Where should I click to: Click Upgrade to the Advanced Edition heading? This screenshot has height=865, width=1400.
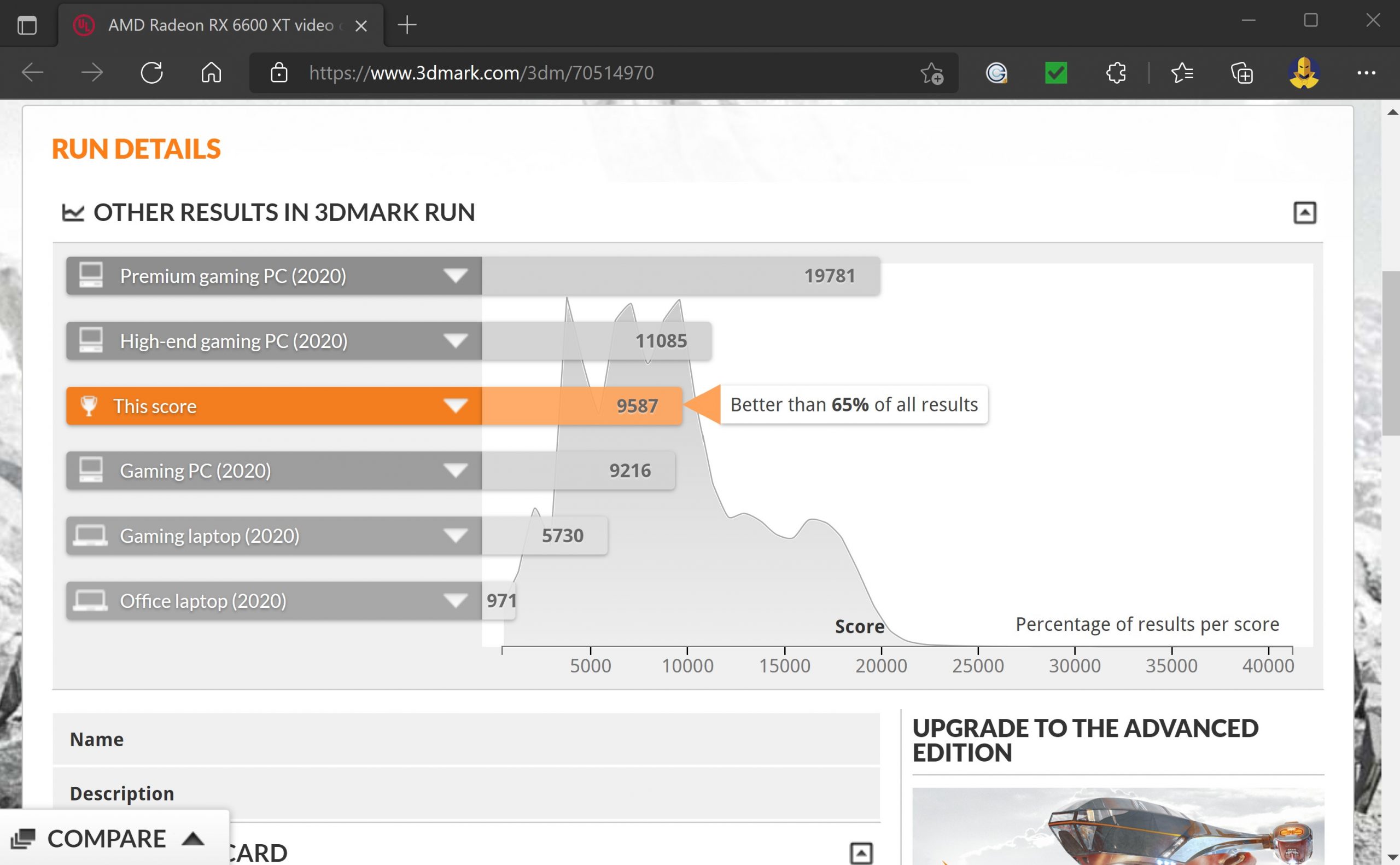(x=1084, y=740)
